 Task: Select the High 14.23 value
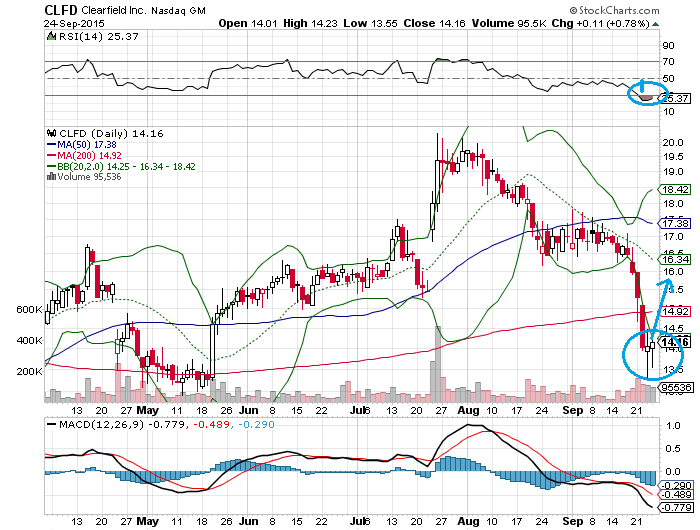(x=310, y=24)
